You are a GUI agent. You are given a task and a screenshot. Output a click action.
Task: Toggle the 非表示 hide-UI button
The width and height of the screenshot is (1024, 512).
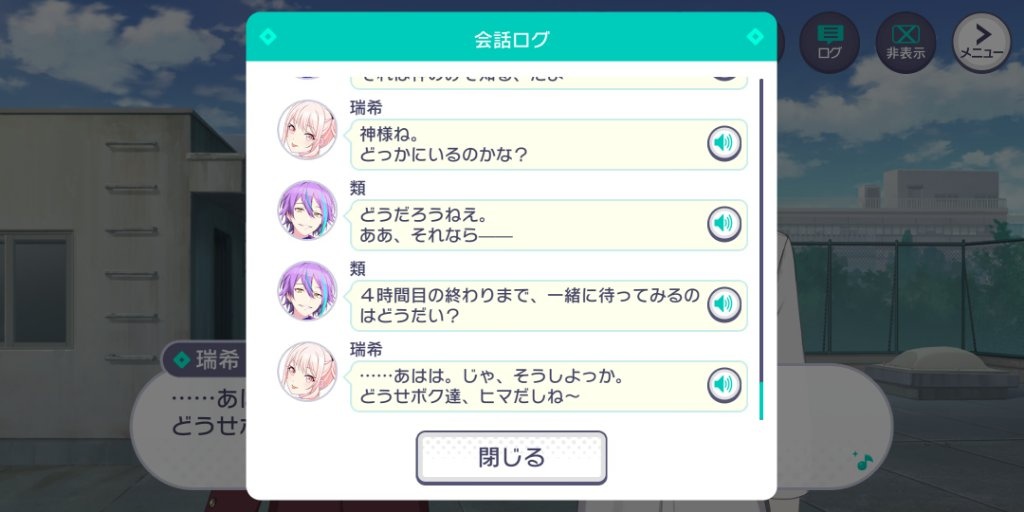click(x=905, y=42)
